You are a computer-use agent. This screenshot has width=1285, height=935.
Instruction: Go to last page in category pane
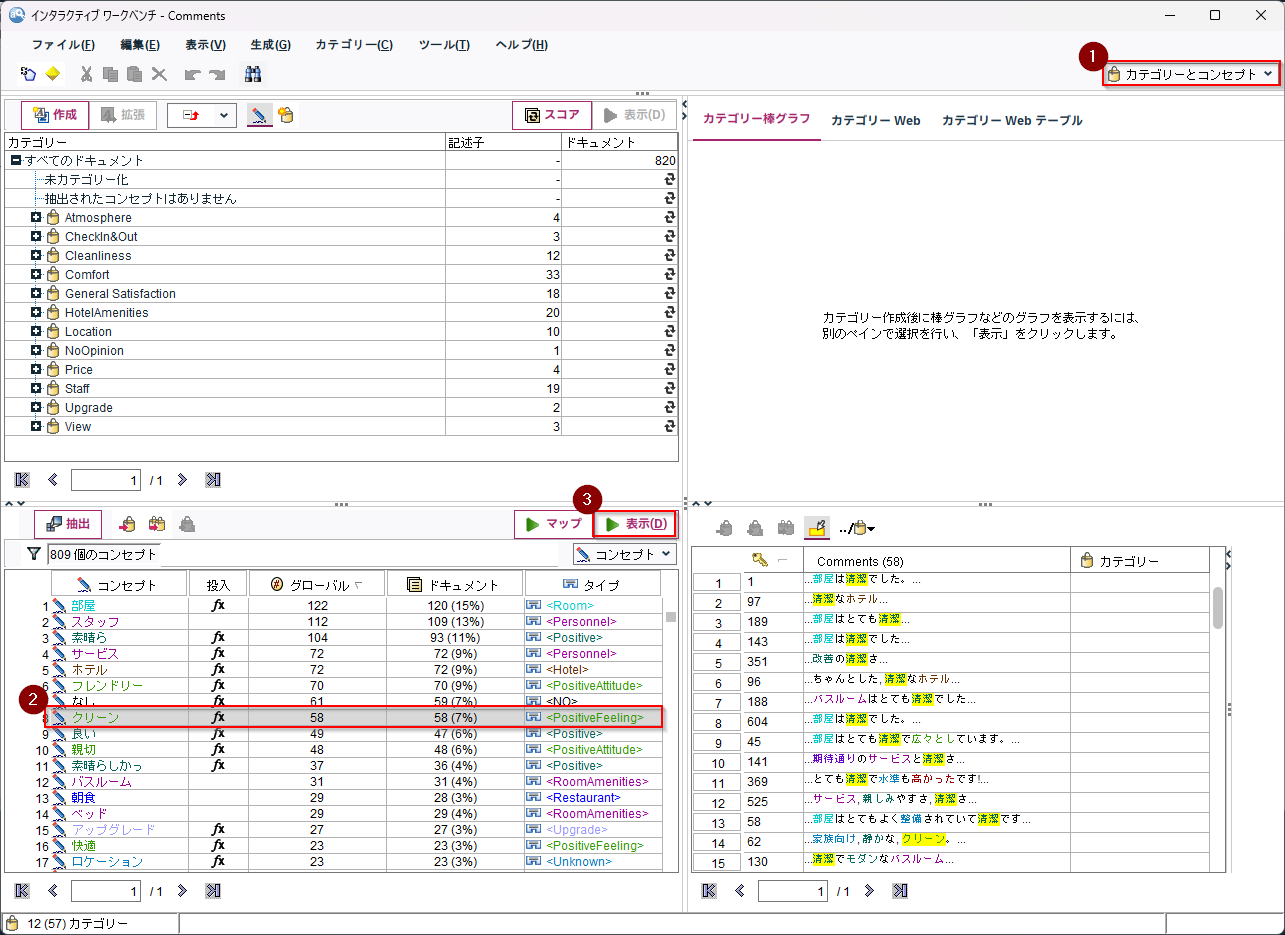pyautogui.click(x=213, y=480)
